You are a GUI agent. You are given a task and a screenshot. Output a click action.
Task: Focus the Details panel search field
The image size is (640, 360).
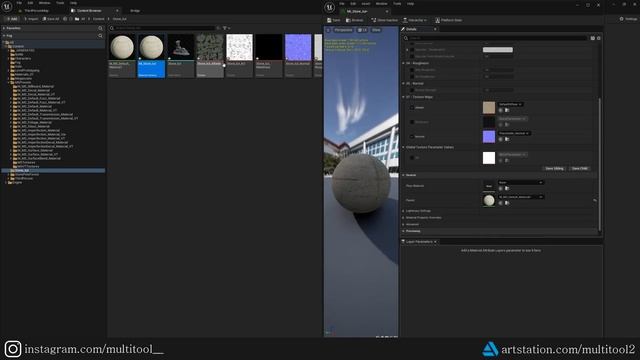pos(495,38)
